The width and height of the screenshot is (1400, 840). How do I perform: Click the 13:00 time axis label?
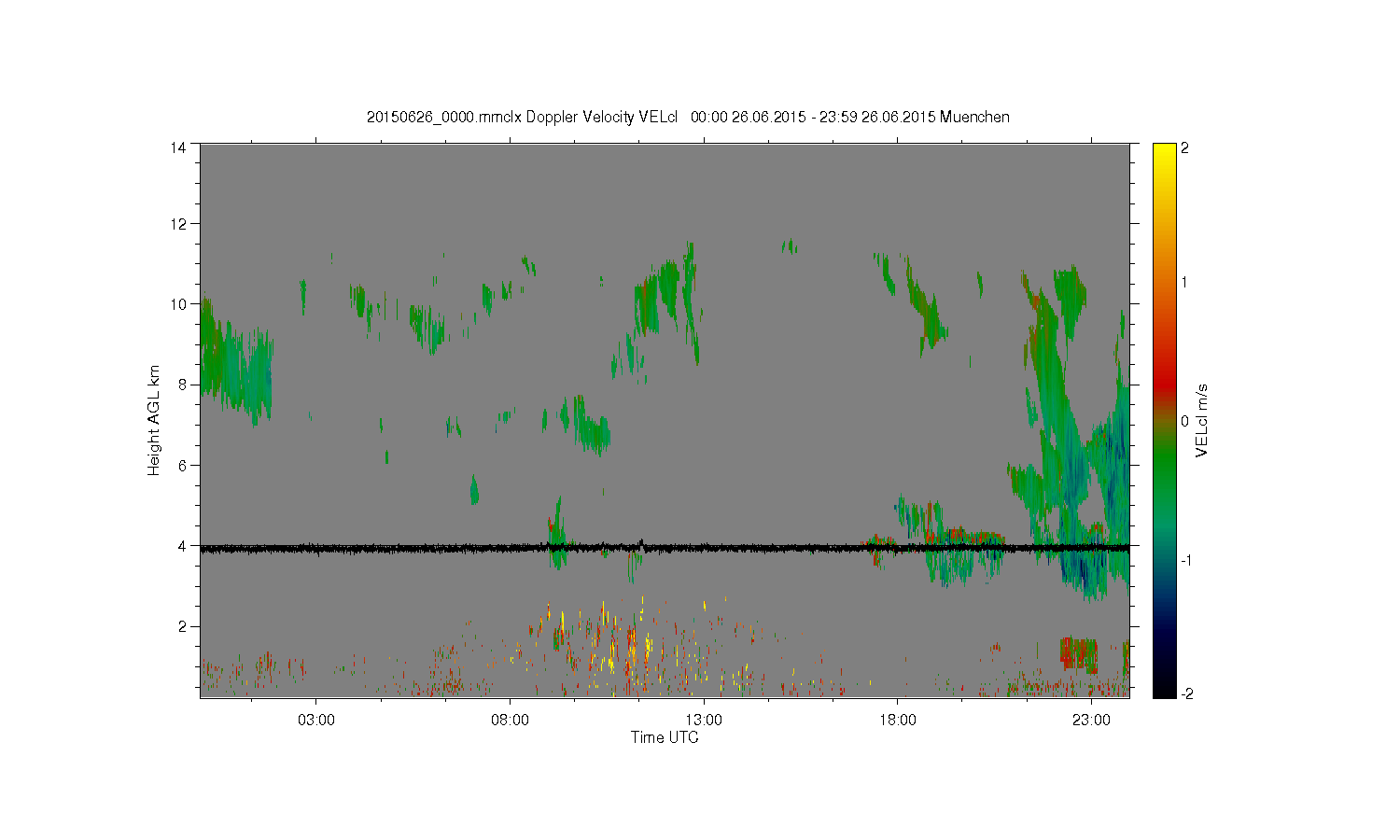pyautogui.click(x=704, y=721)
